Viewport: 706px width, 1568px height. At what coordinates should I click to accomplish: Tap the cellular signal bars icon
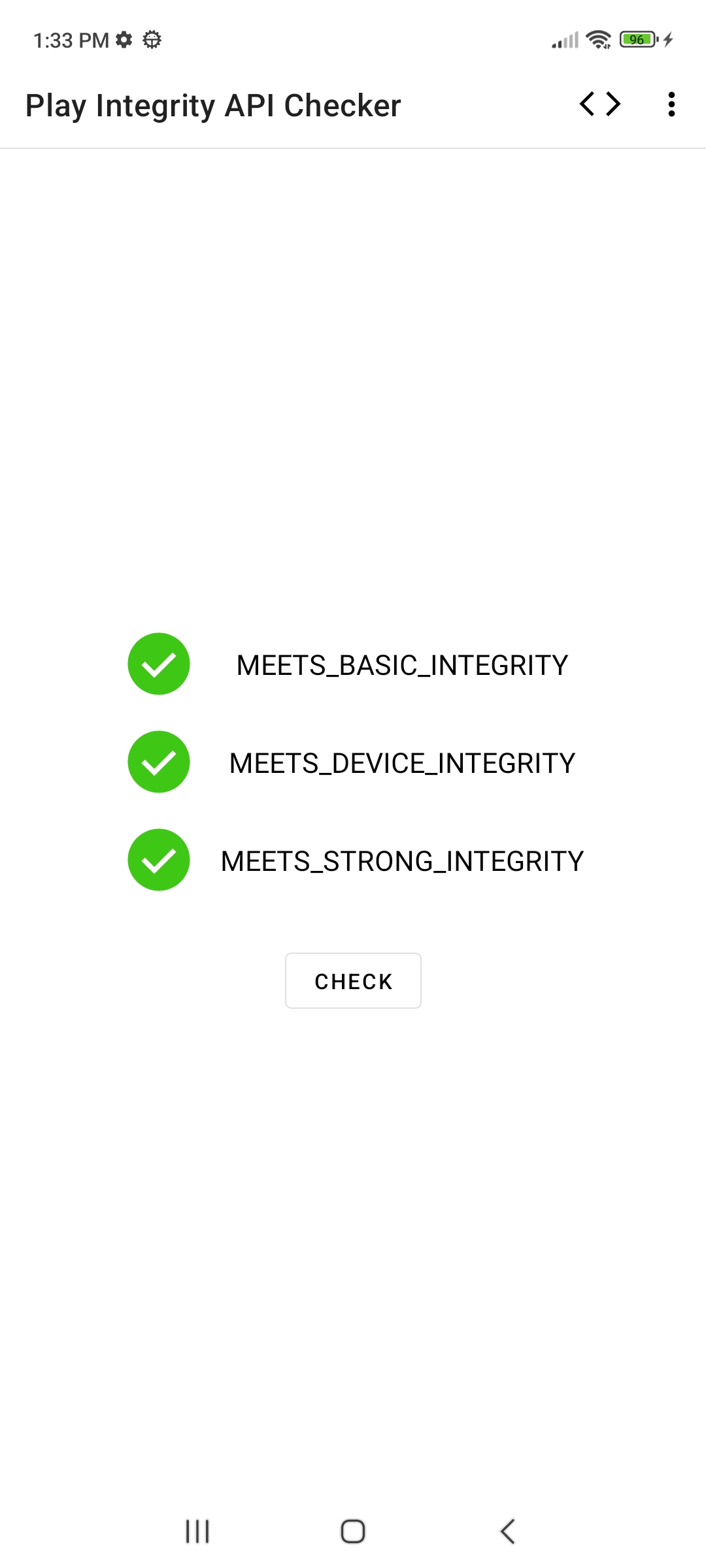point(565,41)
